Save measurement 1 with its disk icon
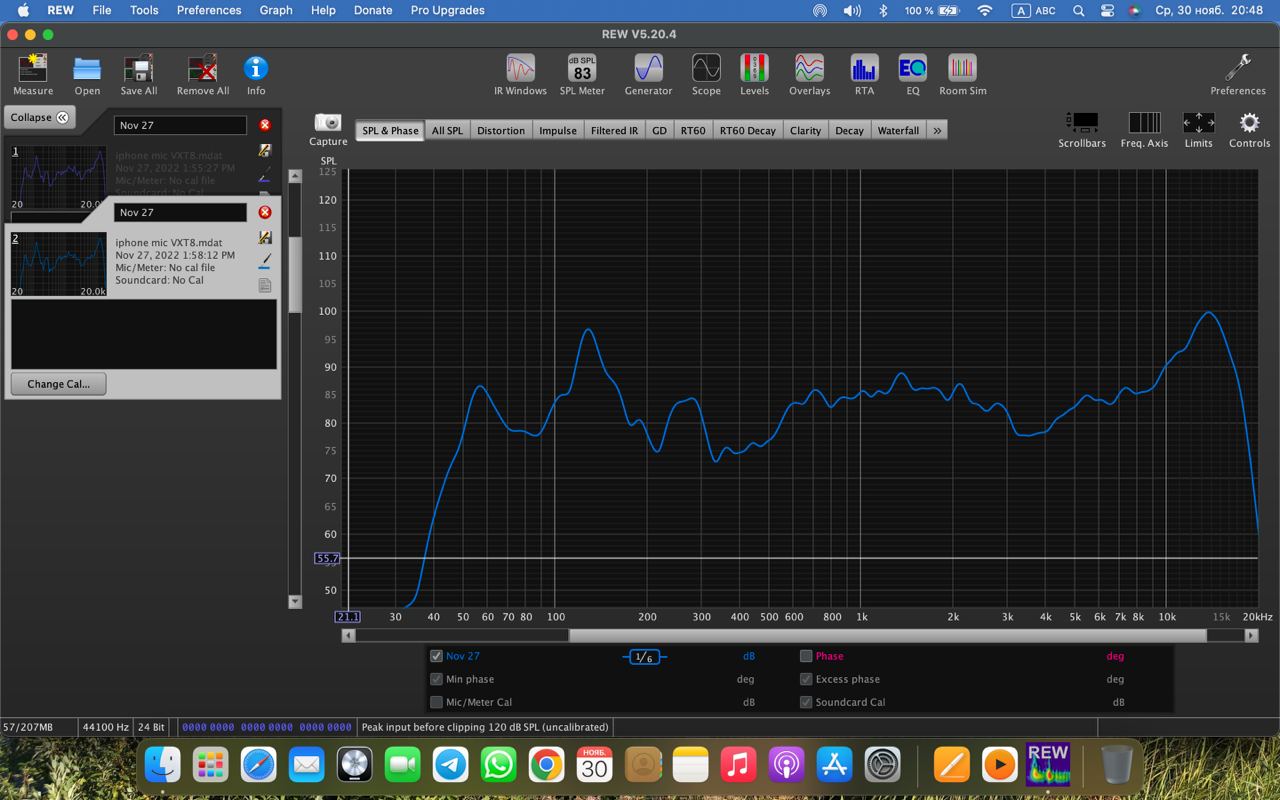 [265, 150]
